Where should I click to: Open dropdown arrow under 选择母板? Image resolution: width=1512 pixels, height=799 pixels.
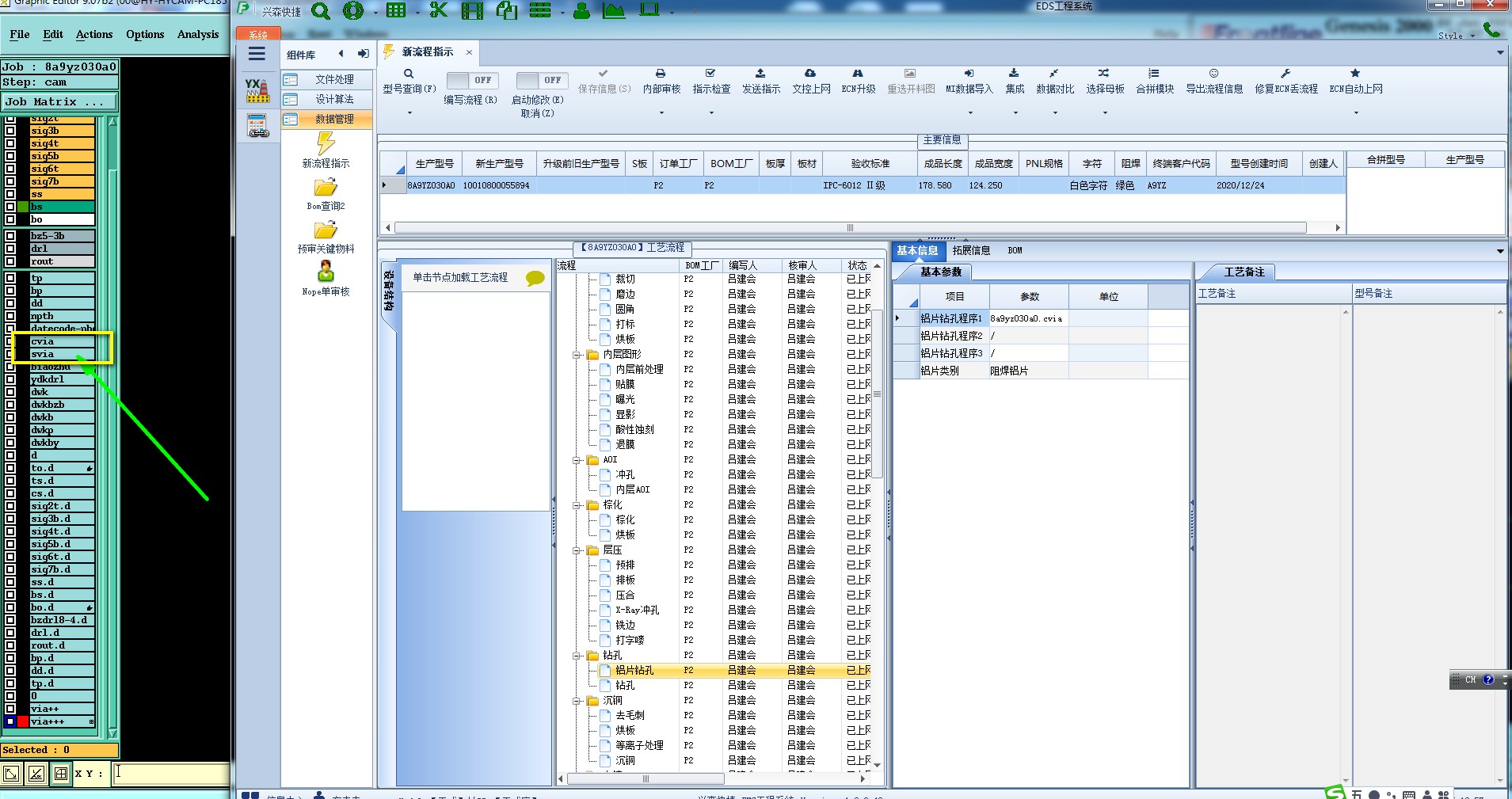click(1105, 113)
